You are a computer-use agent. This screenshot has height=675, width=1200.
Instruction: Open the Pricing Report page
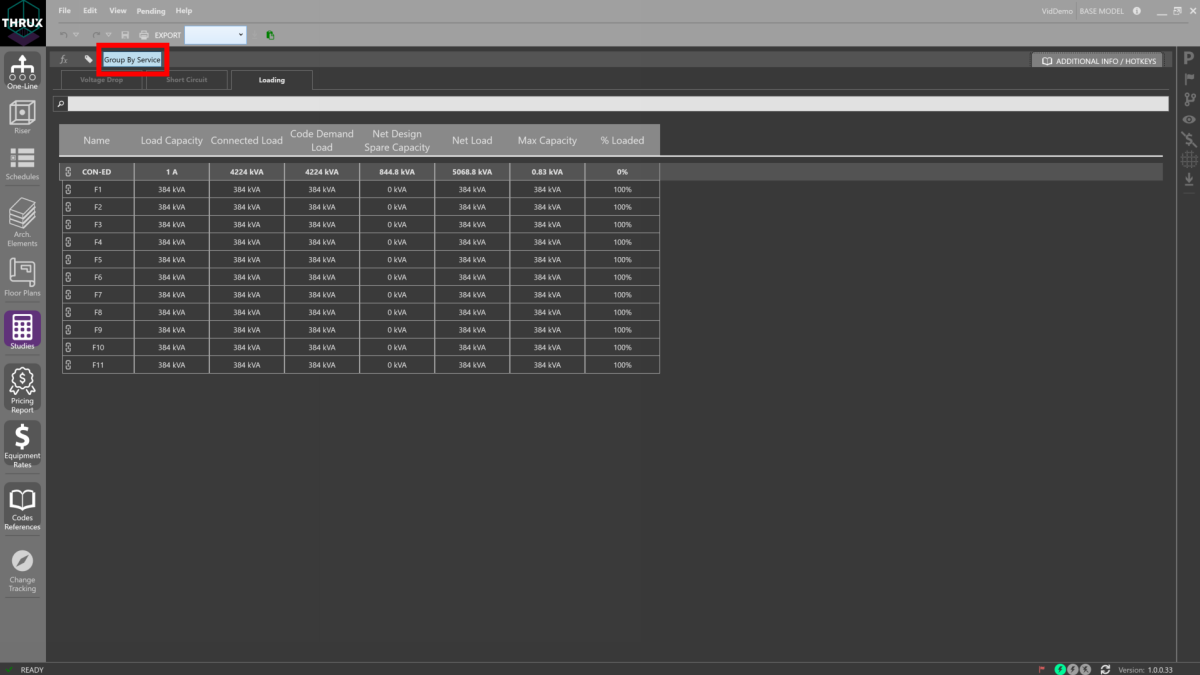(x=22, y=388)
